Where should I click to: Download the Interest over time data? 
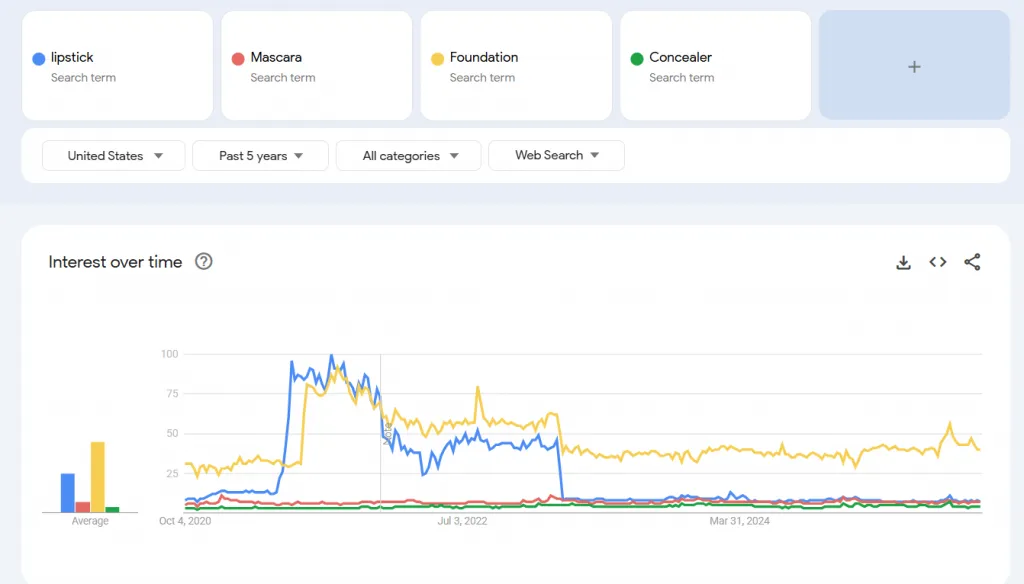903,262
